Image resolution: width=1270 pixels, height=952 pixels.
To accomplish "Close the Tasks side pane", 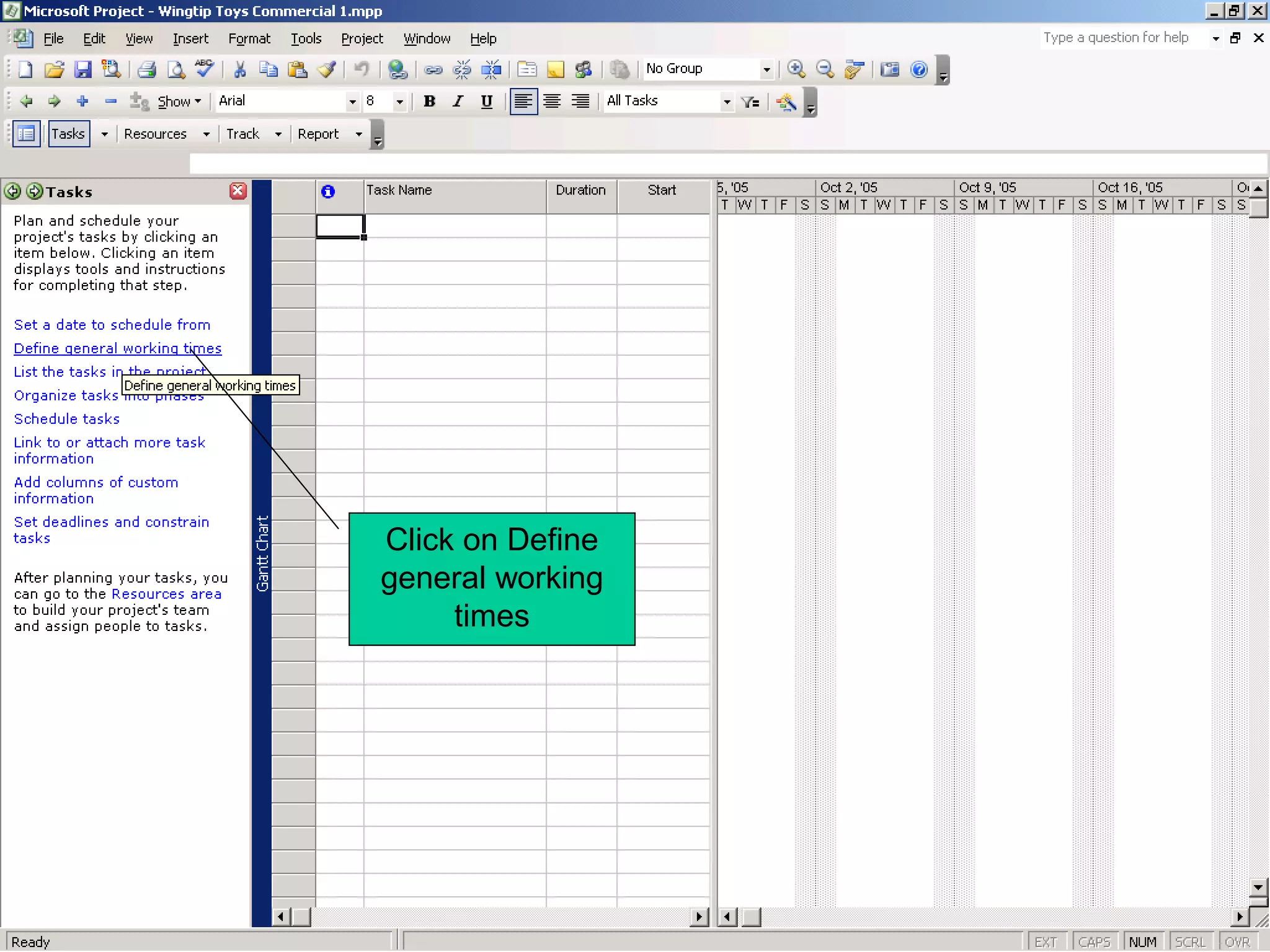I will pos(238,191).
